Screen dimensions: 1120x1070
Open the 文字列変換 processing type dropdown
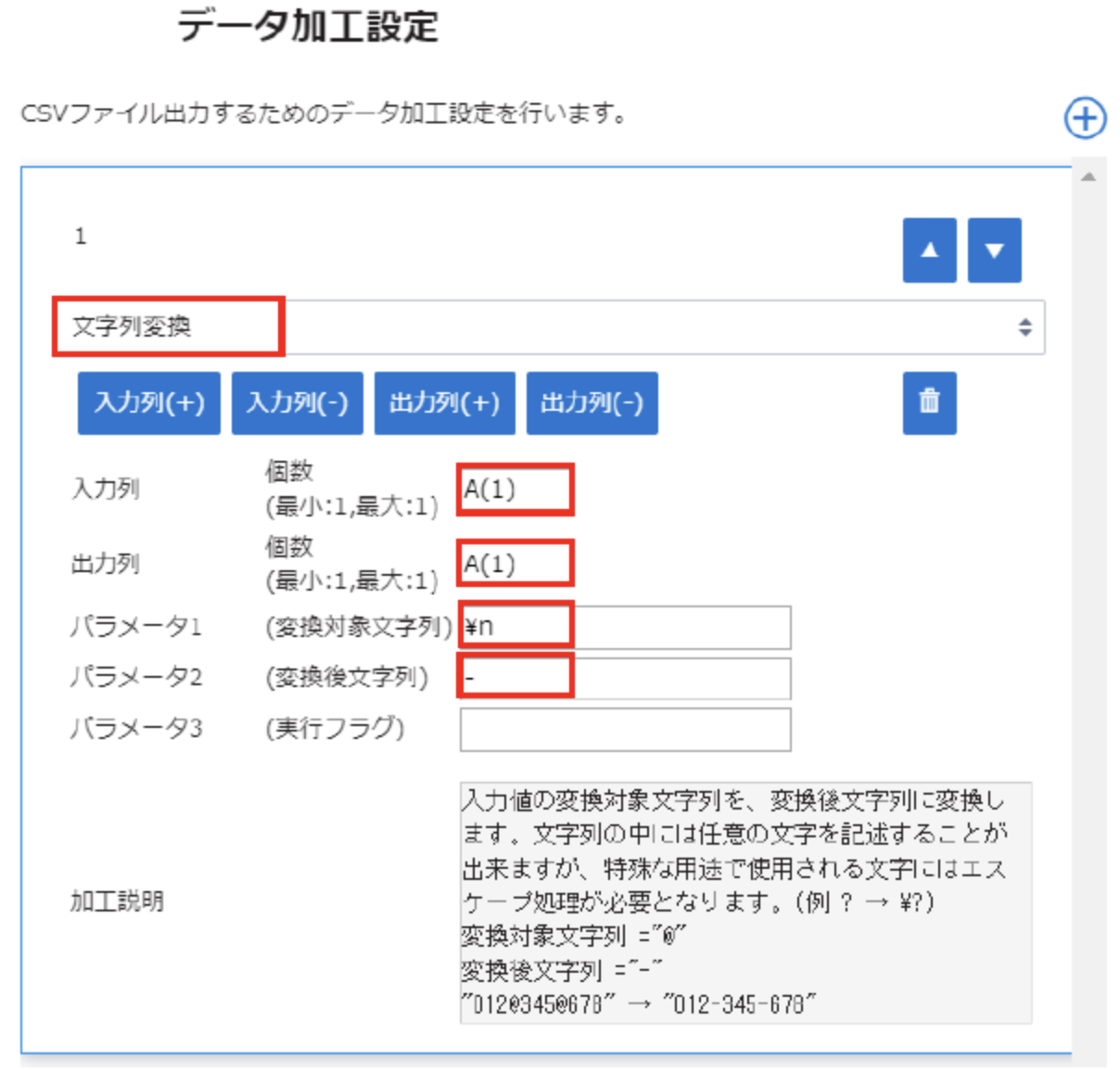coord(547,327)
